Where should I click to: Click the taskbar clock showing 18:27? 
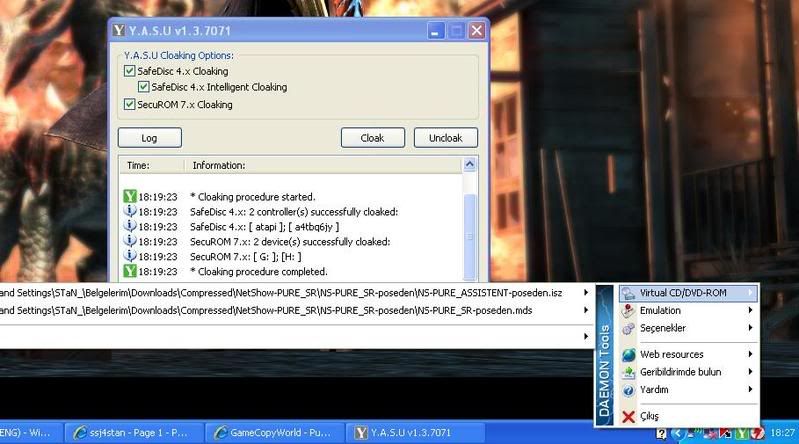[782, 433]
